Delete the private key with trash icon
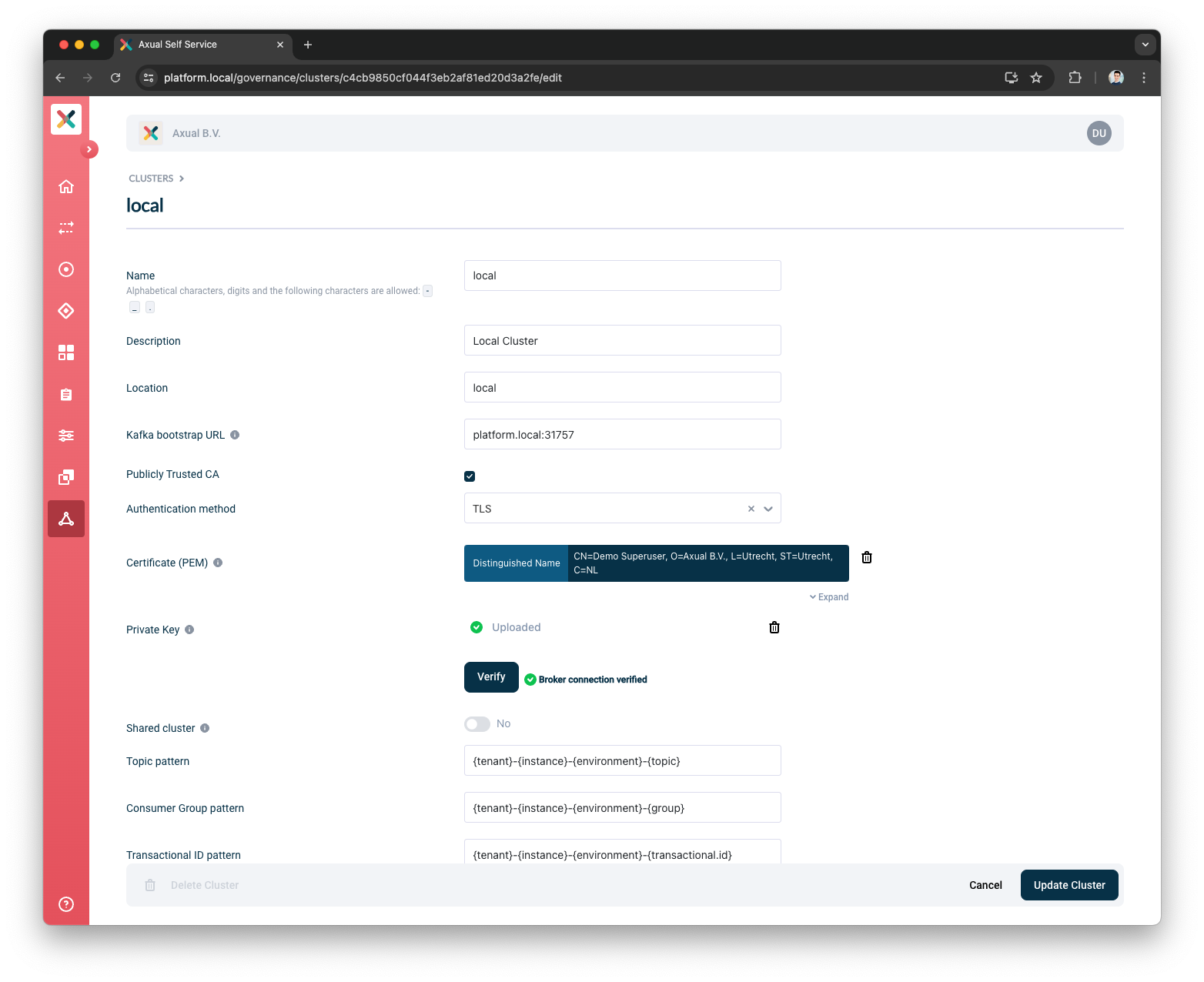Image resolution: width=1204 pixels, height=982 pixels. click(x=774, y=627)
